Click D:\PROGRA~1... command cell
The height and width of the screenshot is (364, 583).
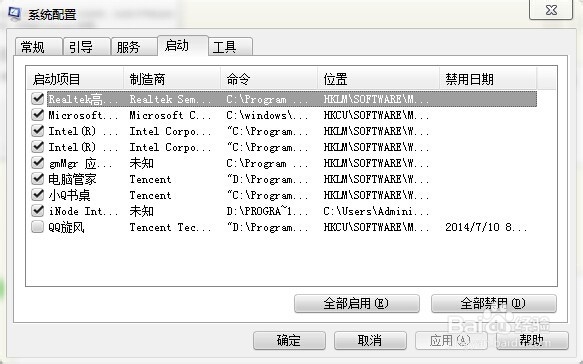point(267,211)
